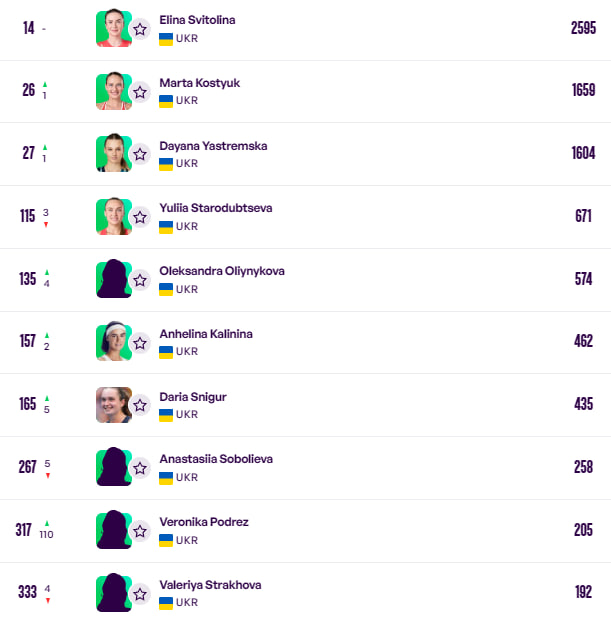
Task: Favorite Valeriya Strakhova using star
Action: point(140,594)
